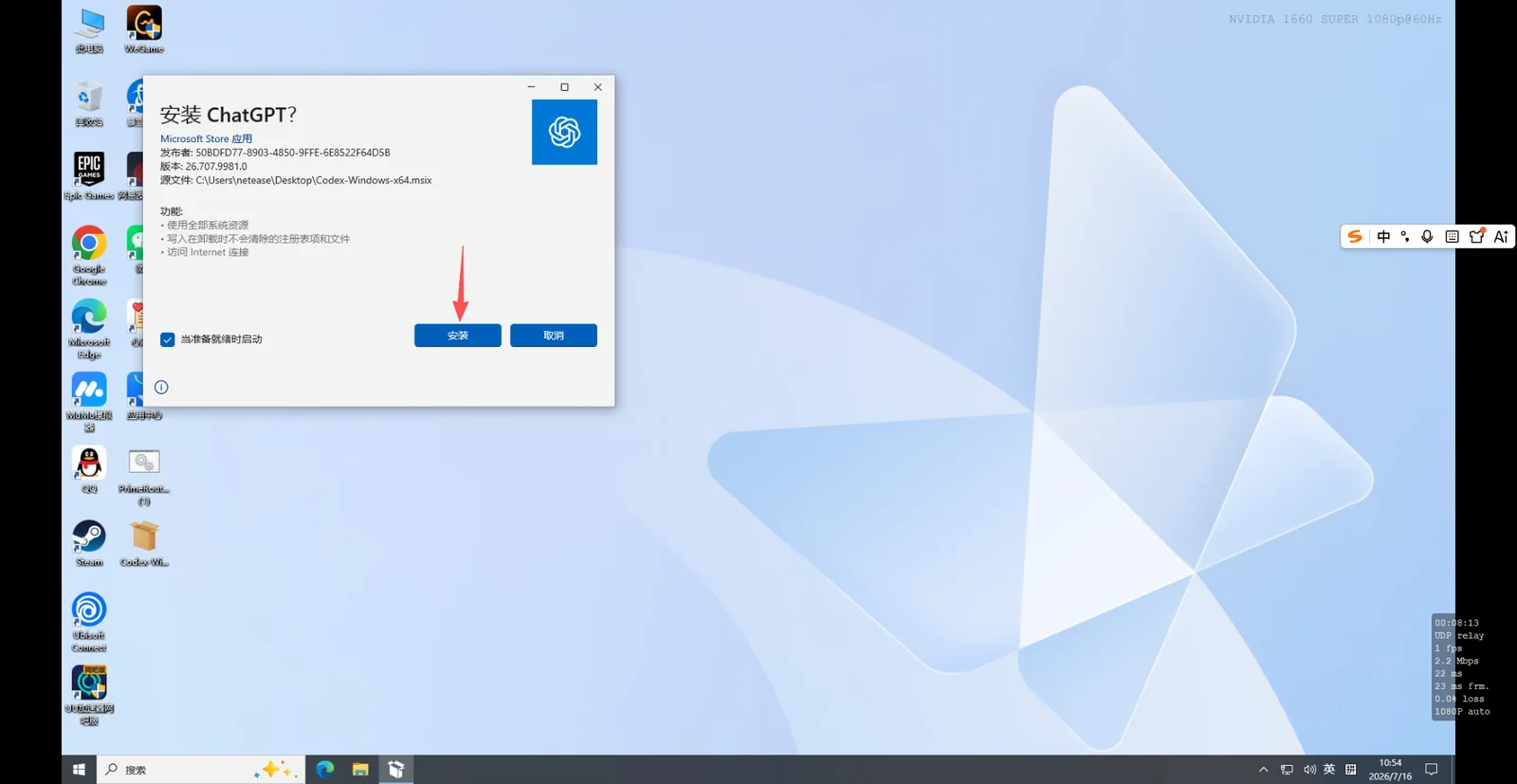1517x784 pixels.
Task: Select the 此电脑 desktop icon
Action: click(x=90, y=30)
